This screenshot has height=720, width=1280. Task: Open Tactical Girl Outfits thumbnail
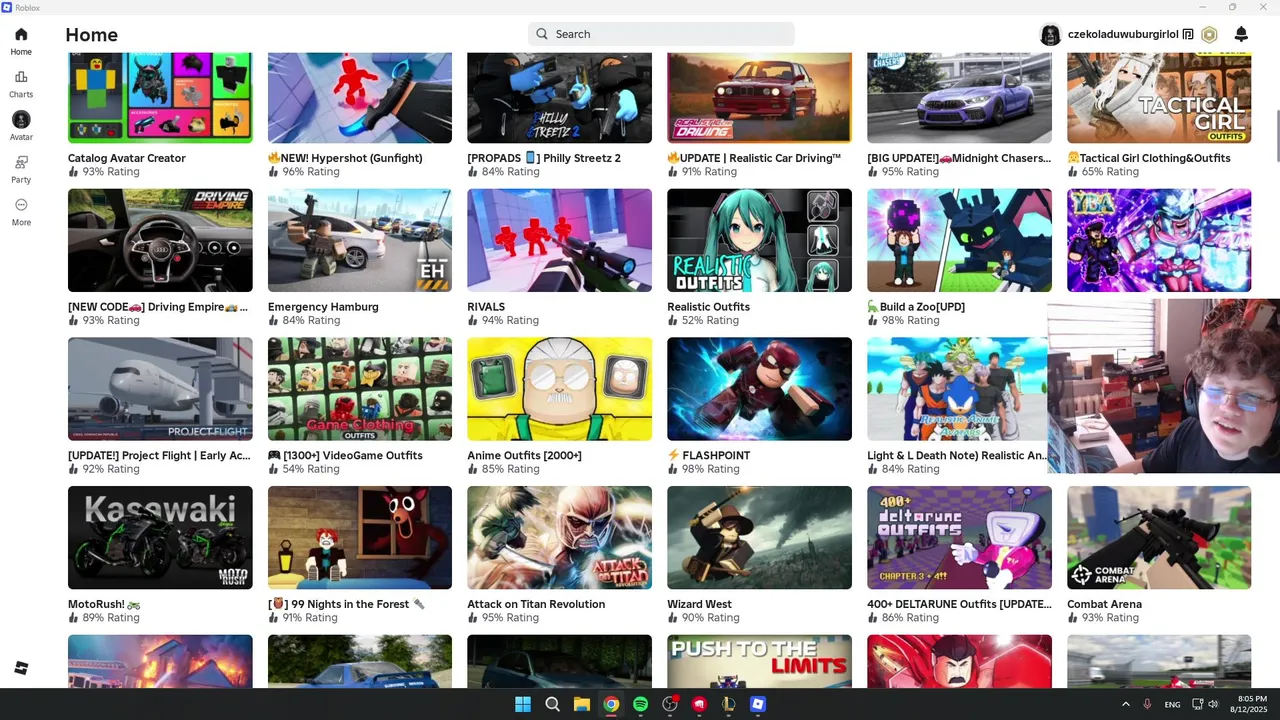[1159, 98]
